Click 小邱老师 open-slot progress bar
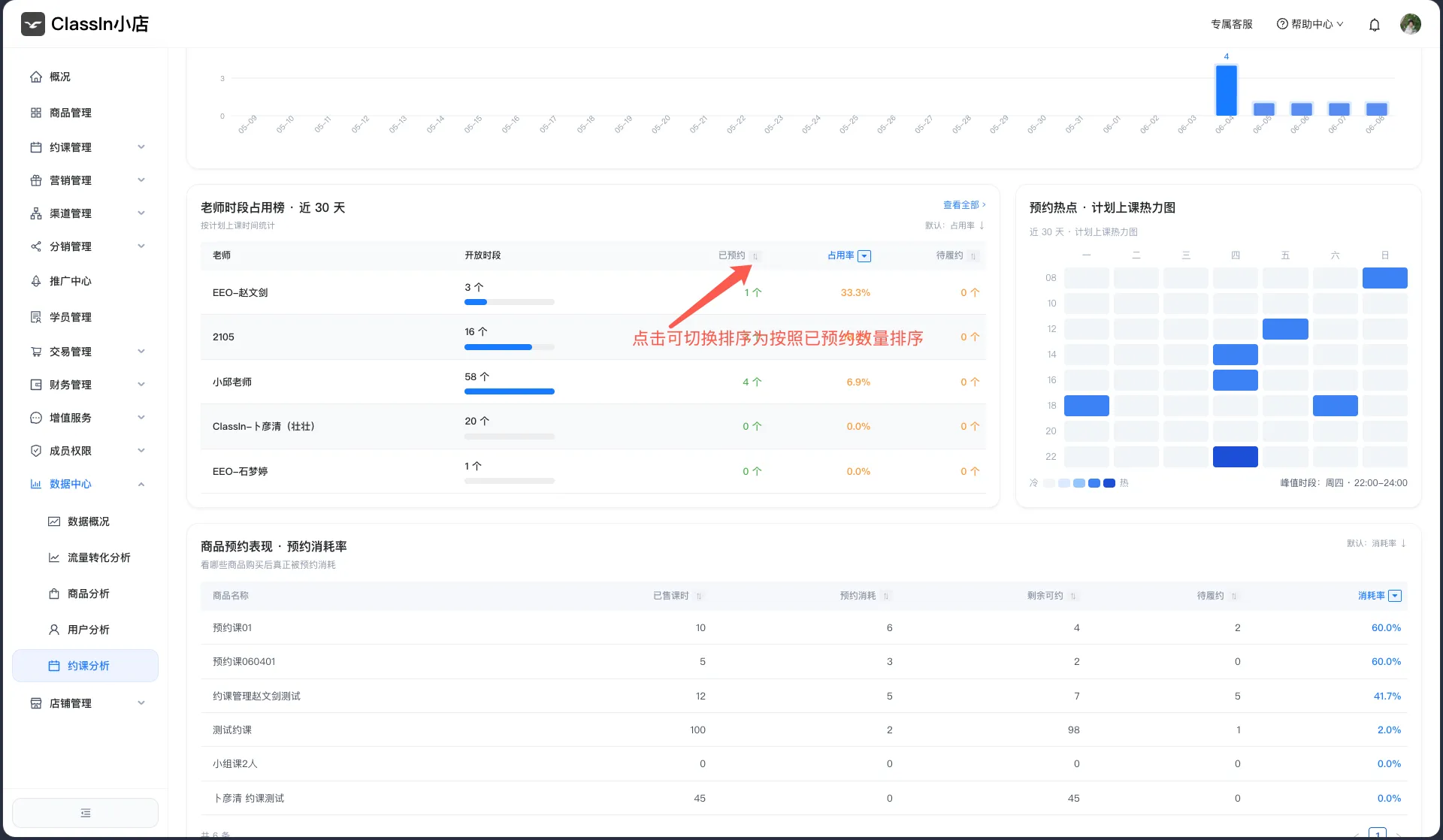 click(x=509, y=391)
